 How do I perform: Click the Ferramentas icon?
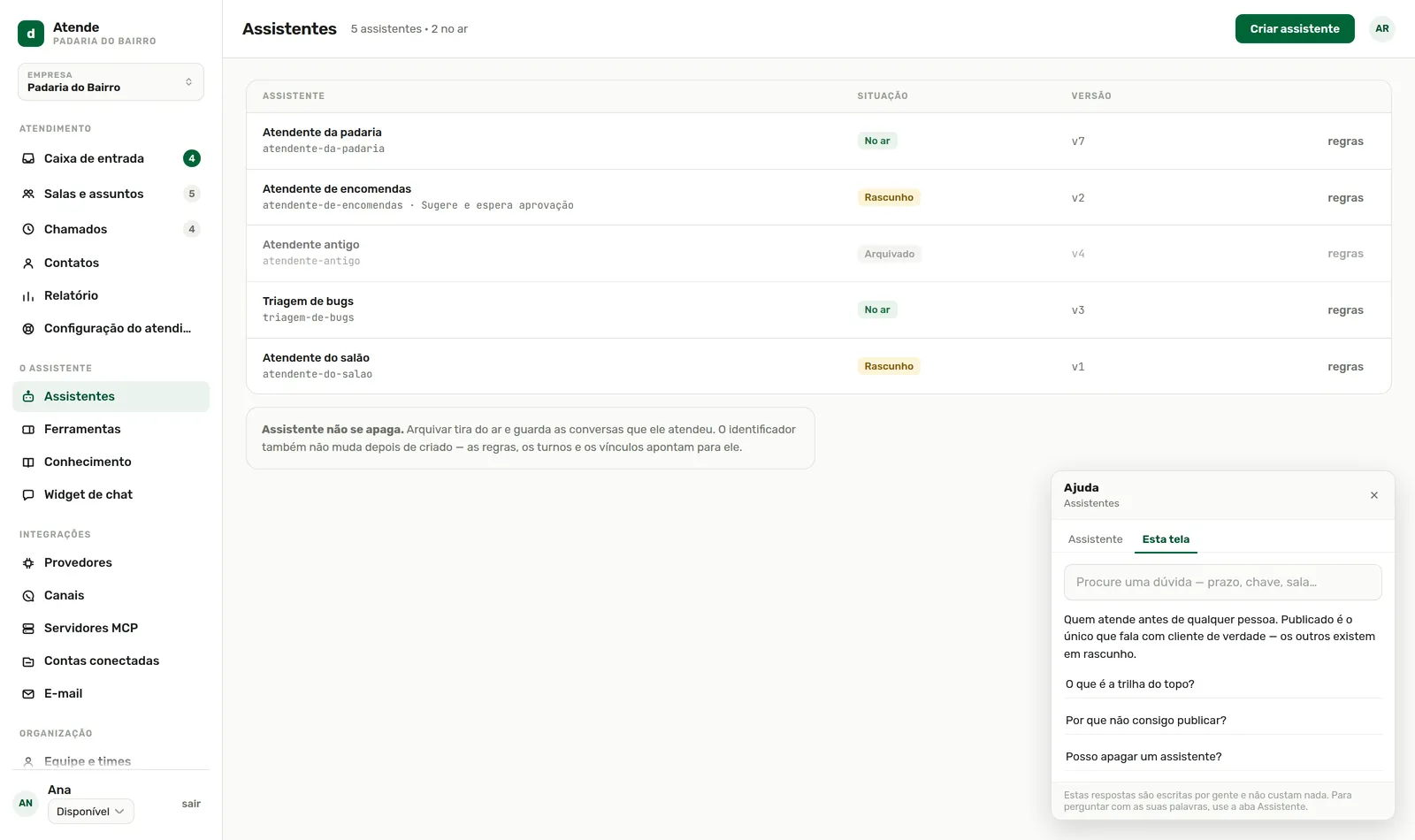pos(28,429)
